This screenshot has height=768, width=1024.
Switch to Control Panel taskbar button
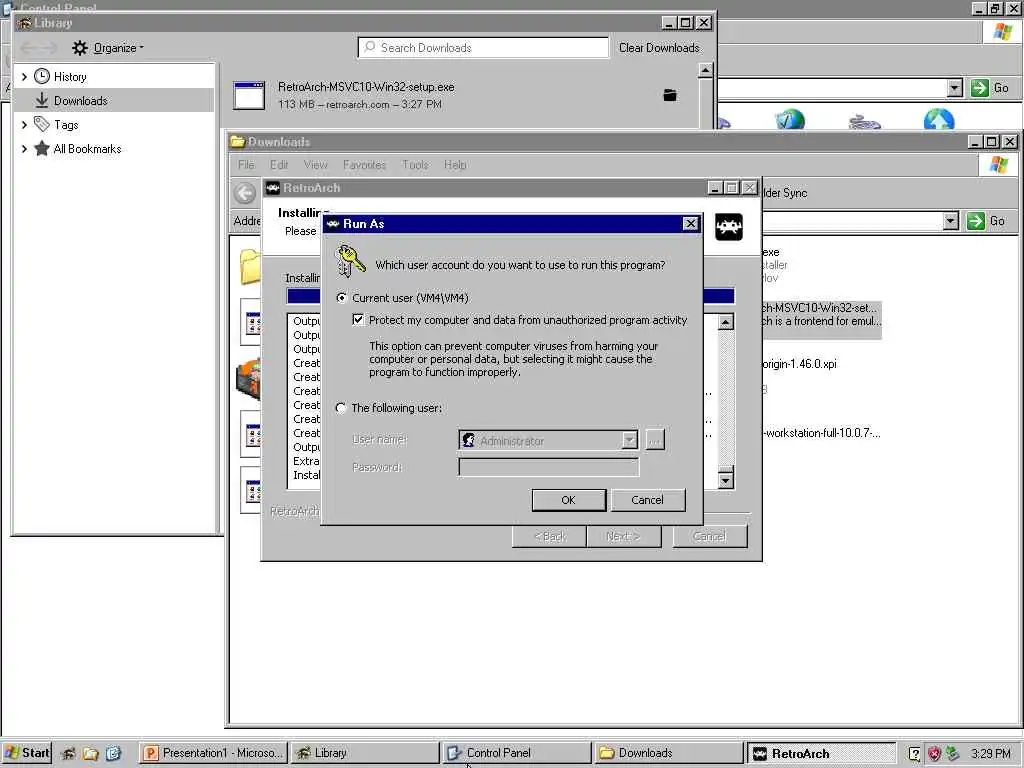coord(516,753)
